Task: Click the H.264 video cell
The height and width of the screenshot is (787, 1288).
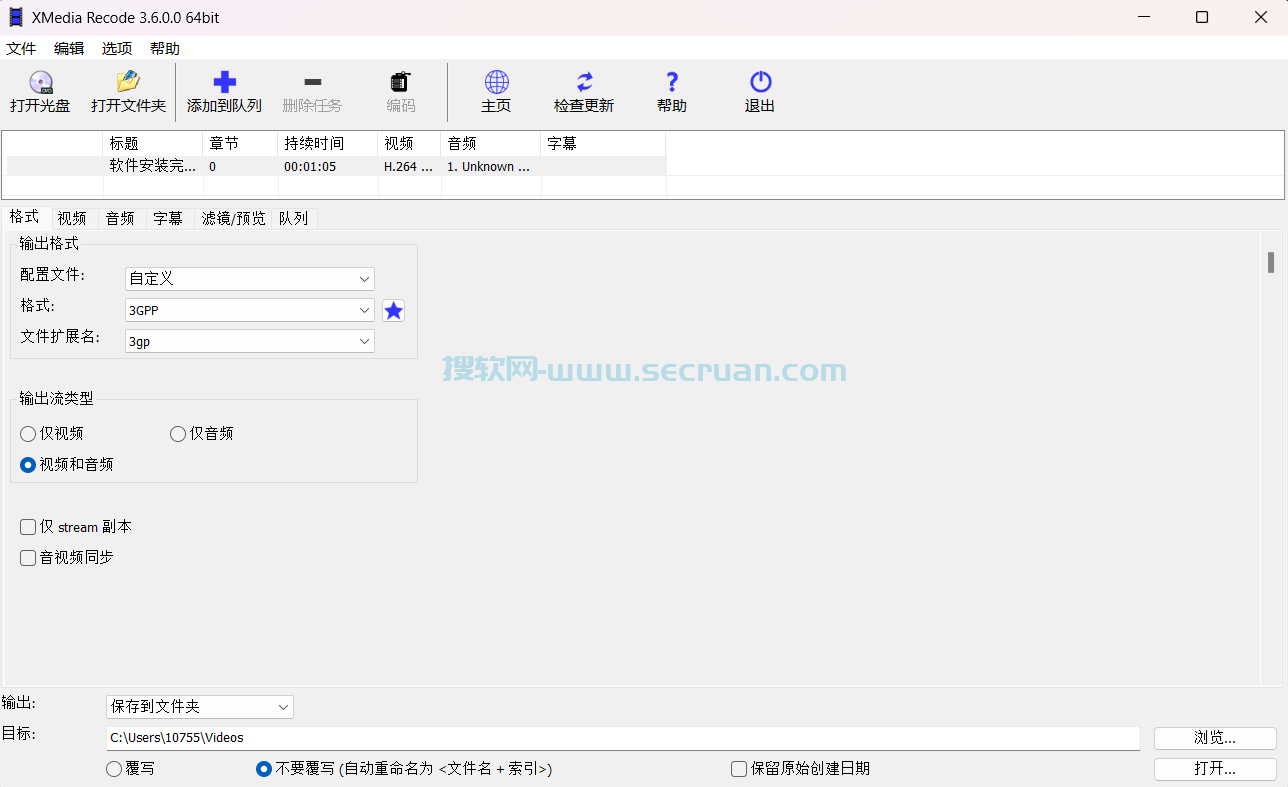Action: tap(409, 166)
